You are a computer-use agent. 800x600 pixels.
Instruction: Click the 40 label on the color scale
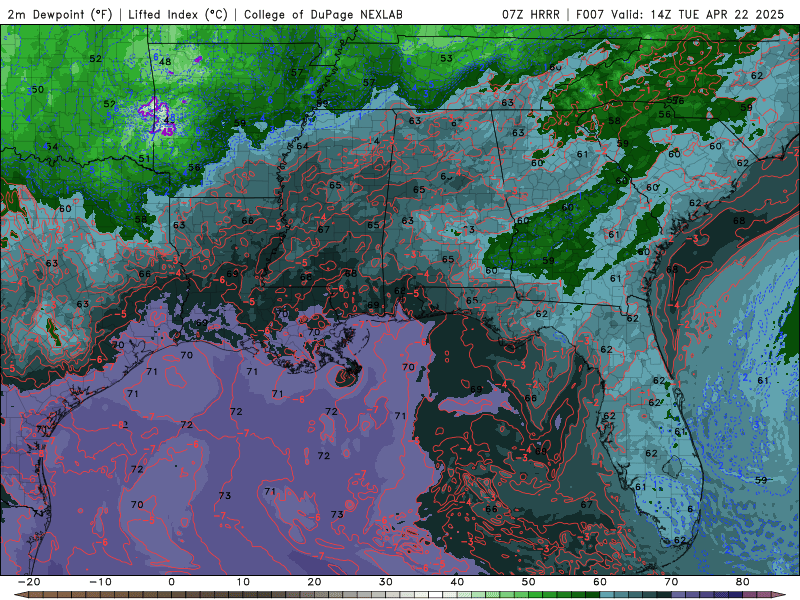[x=457, y=582]
